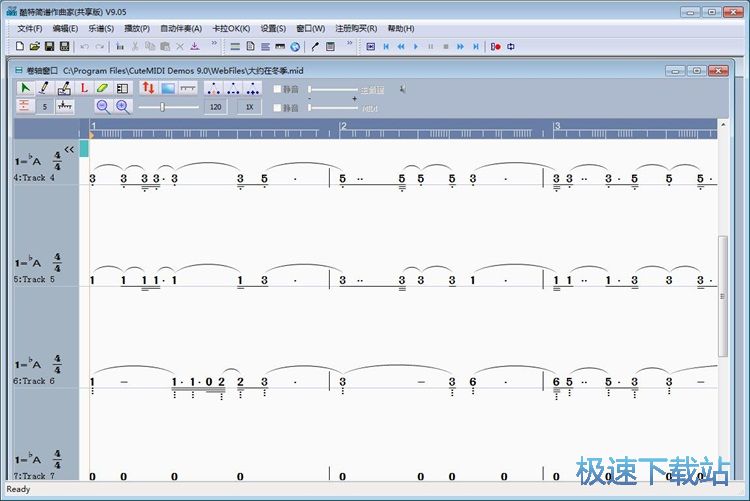This screenshot has width=750, height=501.
Task: Open the 文件(F) menu
Action: (29, 28)
